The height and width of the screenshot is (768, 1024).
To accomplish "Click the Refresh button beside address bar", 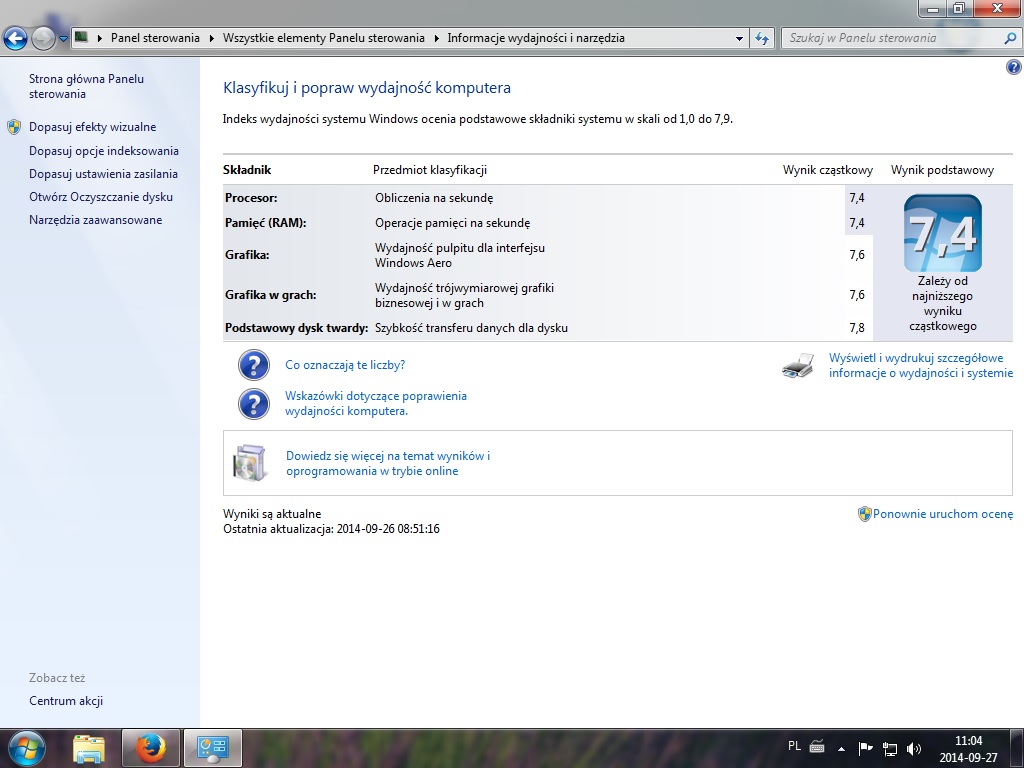I will pyautogui.click(x=761, y=38).
